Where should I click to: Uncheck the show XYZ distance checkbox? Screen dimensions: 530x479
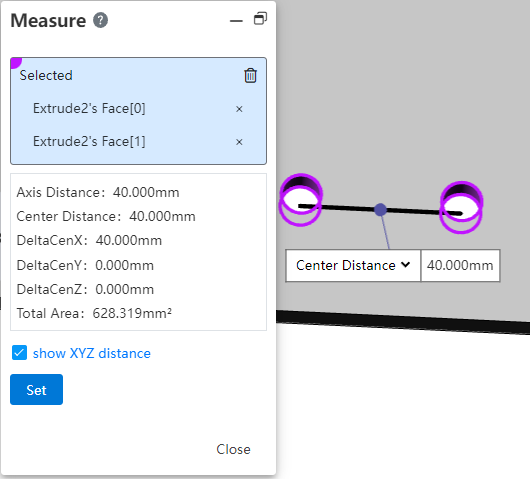(x=19, y=353)
